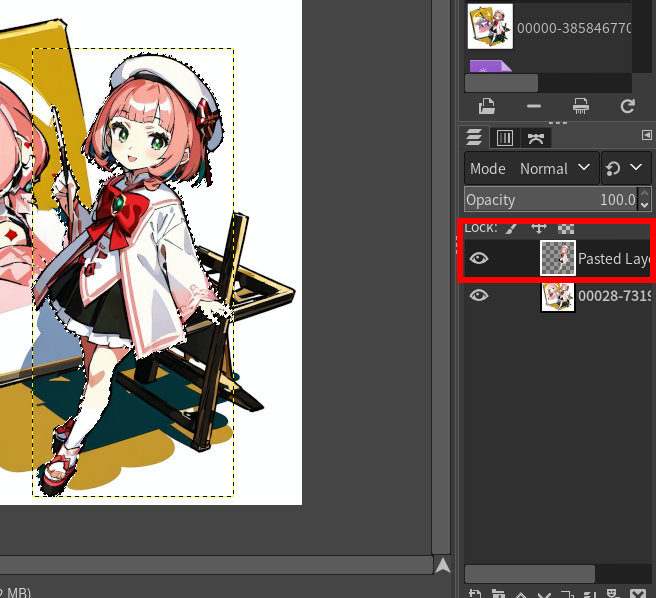Viewport: 656px width, 598px height.
Task: Toggle the lock alpha channel checker icon
Action: [x=566, y=228]
